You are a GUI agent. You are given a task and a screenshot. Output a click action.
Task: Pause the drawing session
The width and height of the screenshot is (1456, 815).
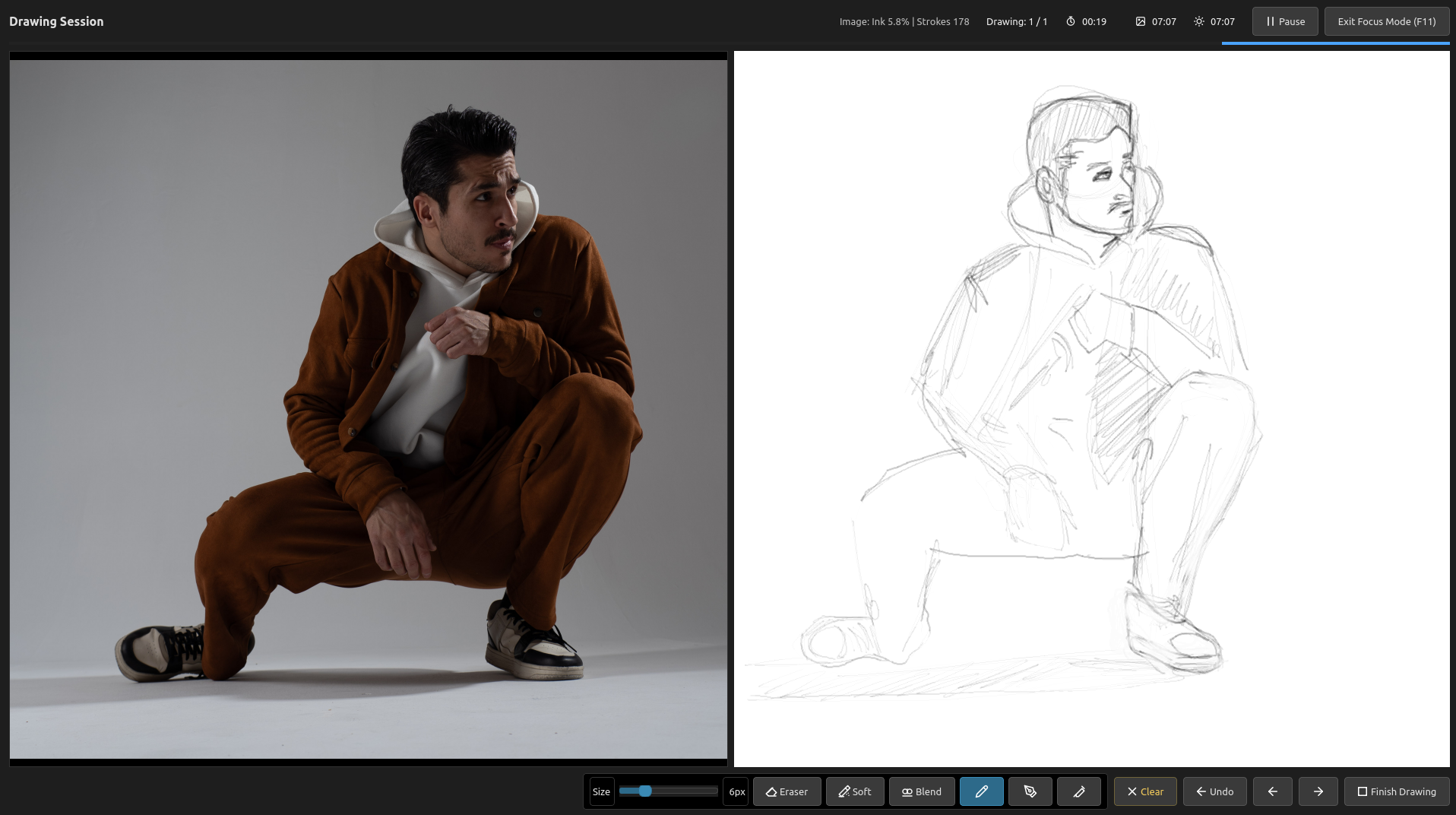click(1285, 21)
